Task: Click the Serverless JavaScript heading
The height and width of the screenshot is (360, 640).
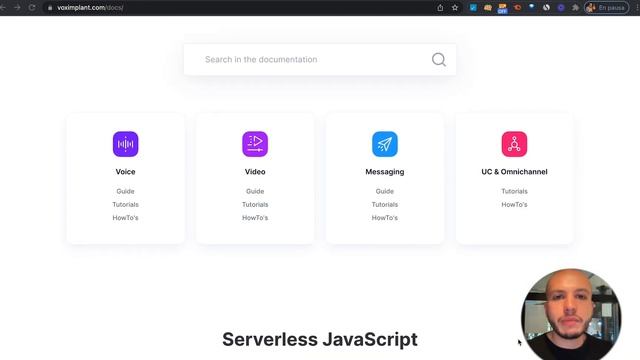Action: click(x=320, y=340)
